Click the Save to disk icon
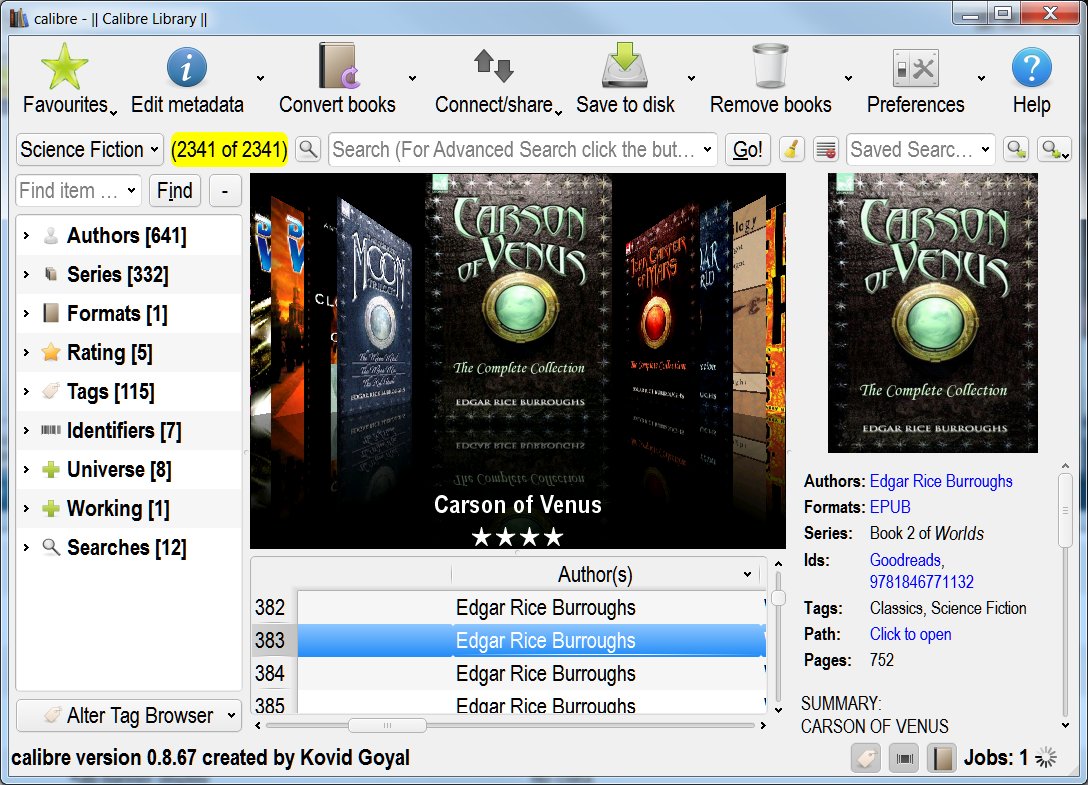 click(624, 65)
